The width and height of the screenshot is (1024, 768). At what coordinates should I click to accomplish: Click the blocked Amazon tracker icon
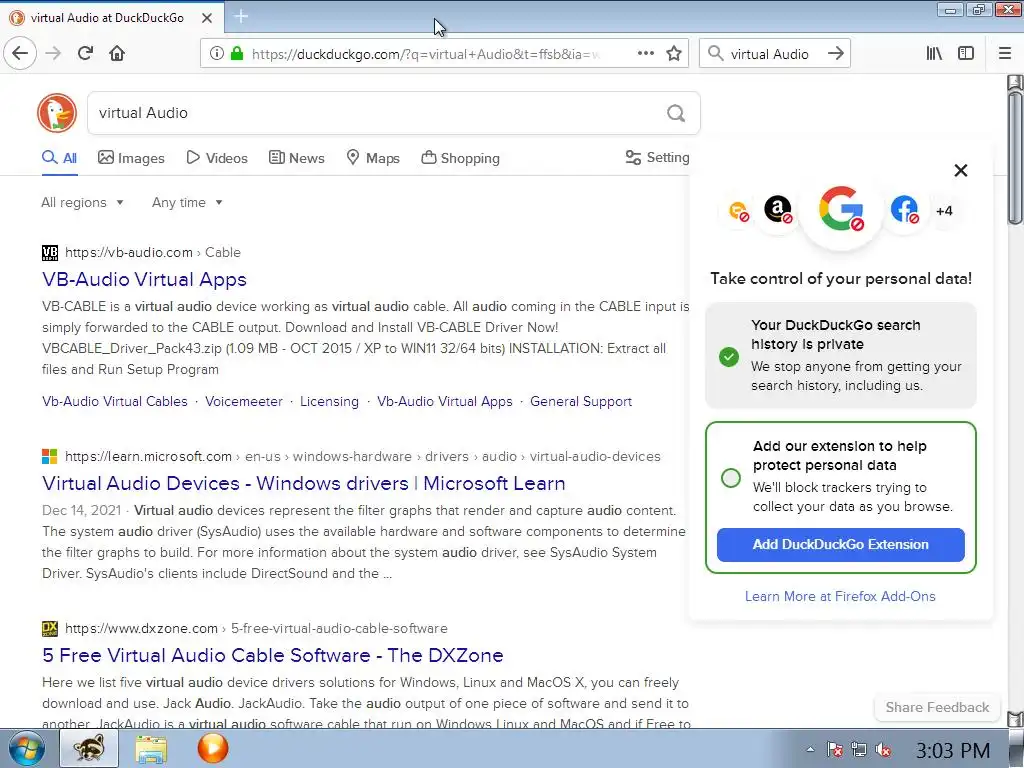pos(778,210)
